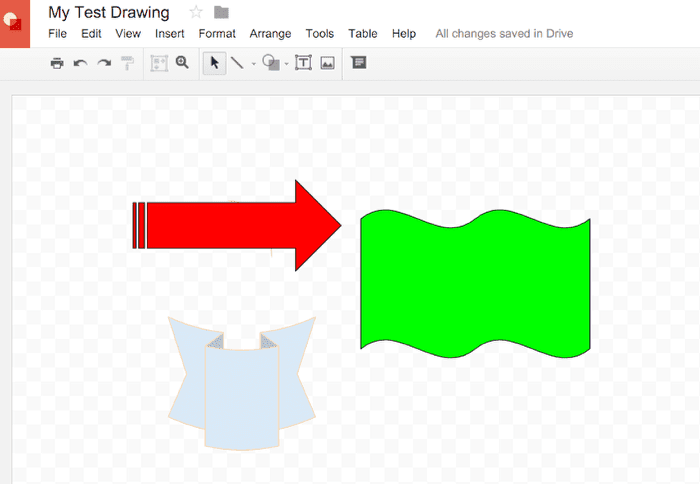The width and height of the screenshot is (700, 484).
Task: Undo the last action
Action: pos(80,63)
